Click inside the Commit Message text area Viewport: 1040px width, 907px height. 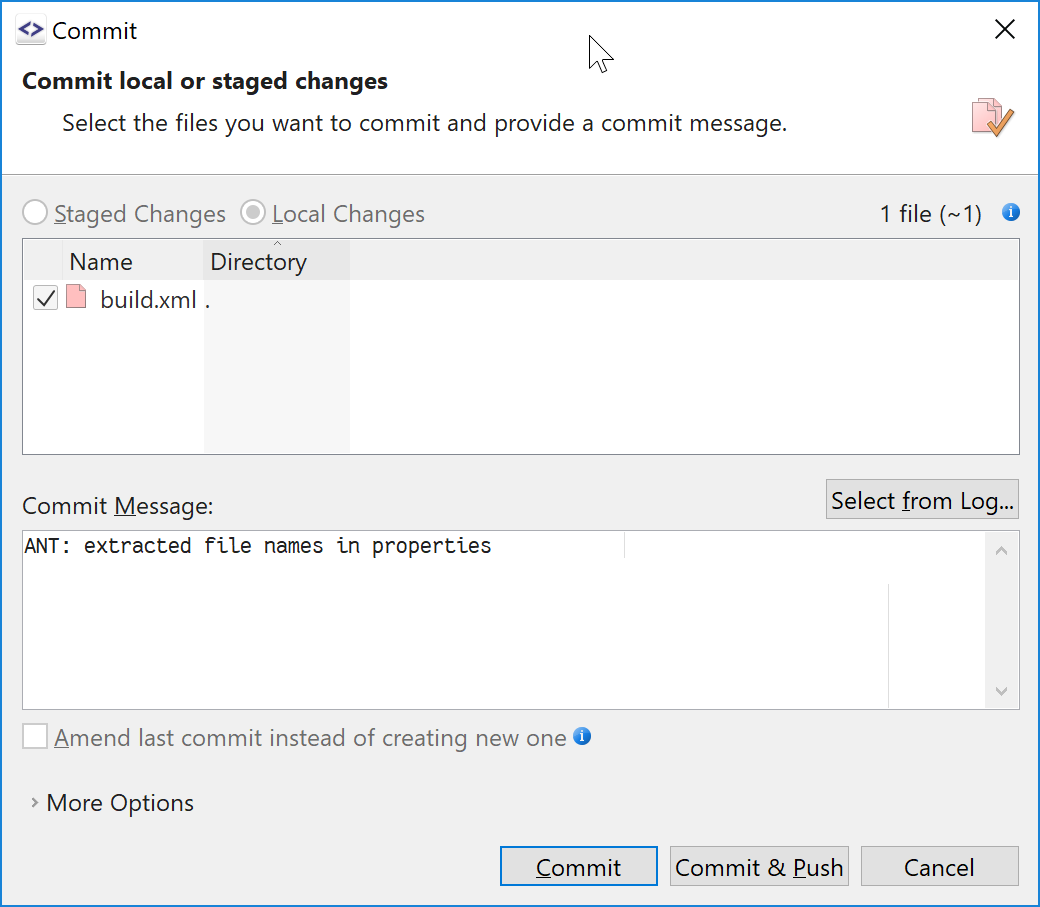504,620
